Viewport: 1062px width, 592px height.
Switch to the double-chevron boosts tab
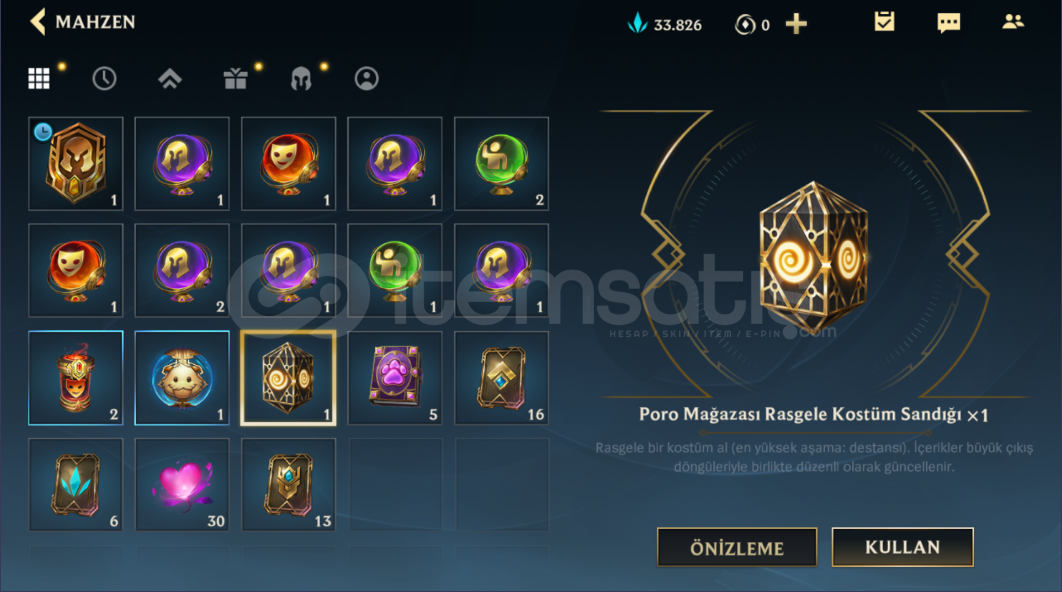[170, 79]
